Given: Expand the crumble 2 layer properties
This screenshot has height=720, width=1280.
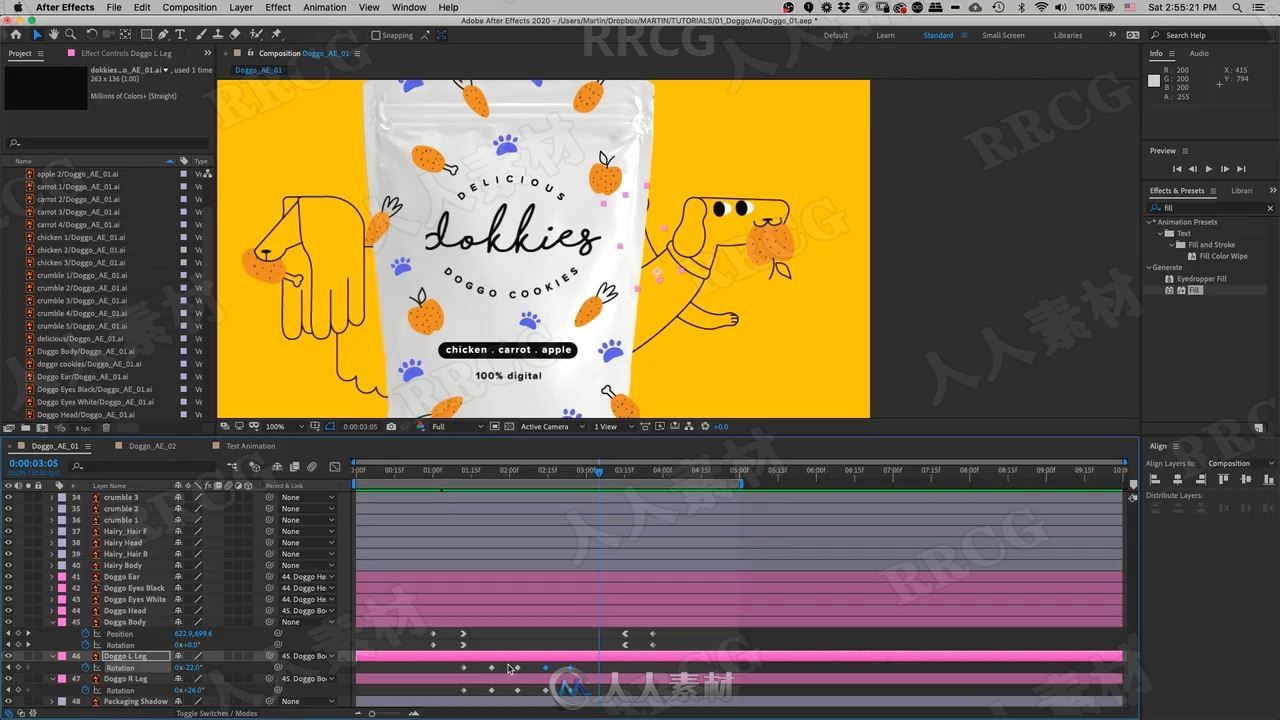Looking at the screenshot, I should click(x=52, y=508).
